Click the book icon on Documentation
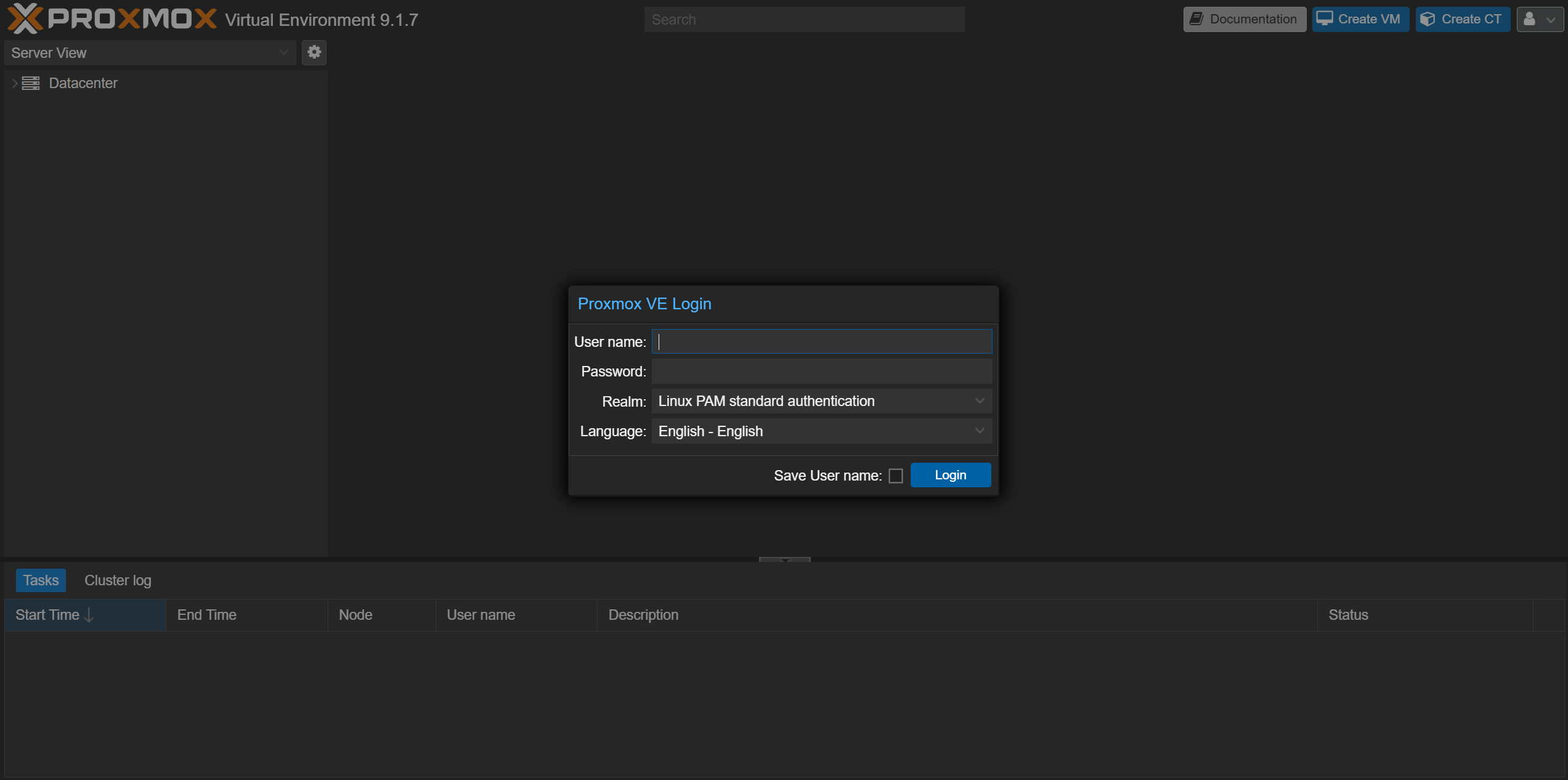The width and height of the screenshot is (1568, 780). tap(1196, 19)
